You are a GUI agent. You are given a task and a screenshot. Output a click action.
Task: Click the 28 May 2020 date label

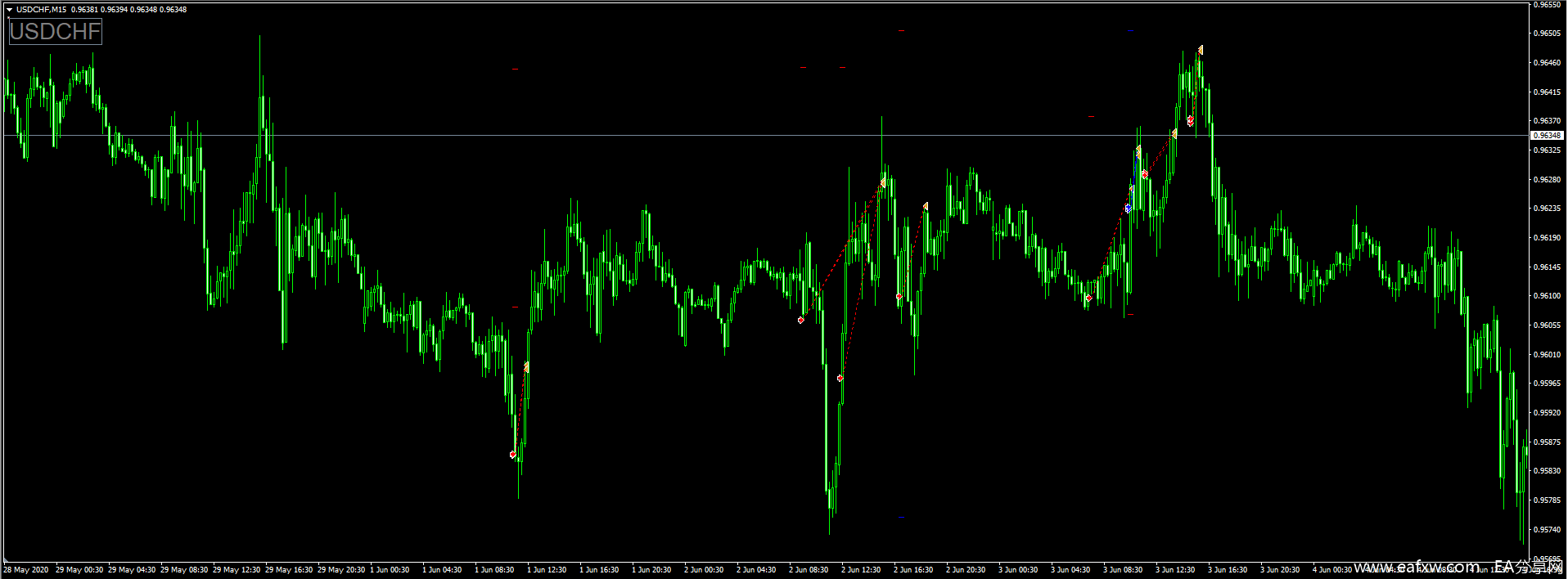tap(25, 570)
